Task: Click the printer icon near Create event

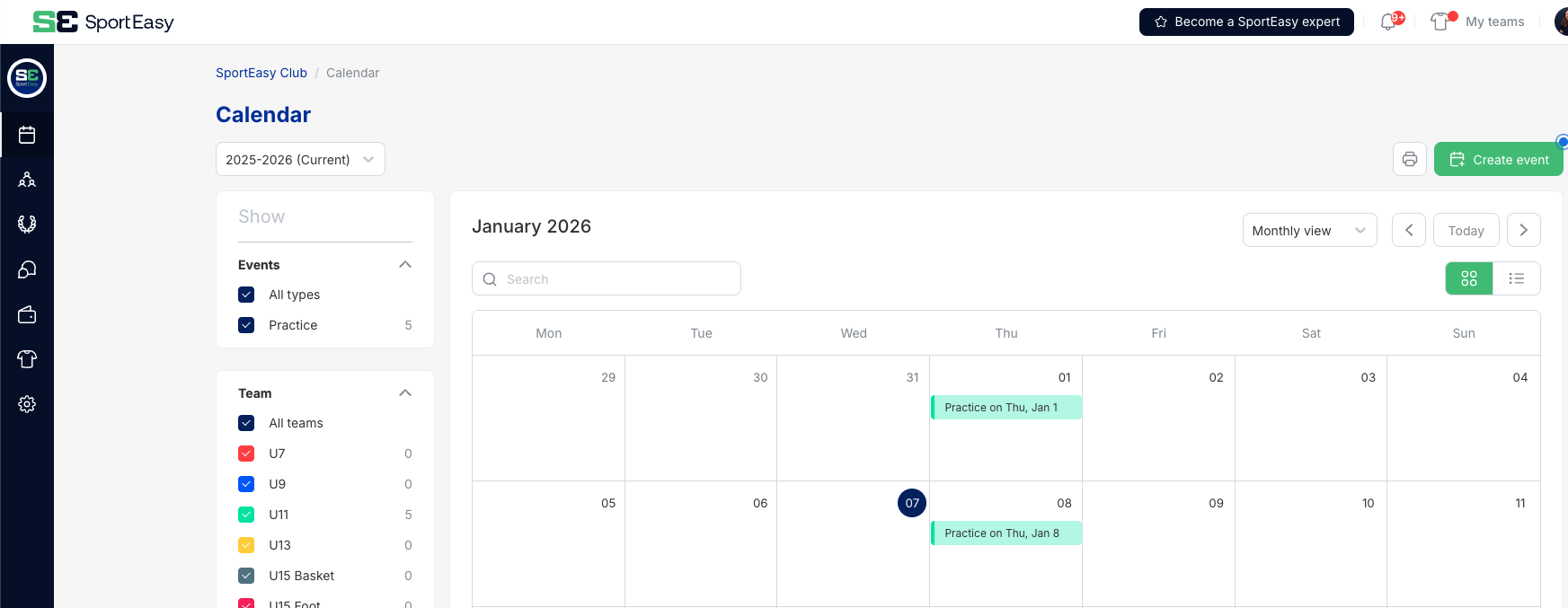Action: [x=1409, y=159]
